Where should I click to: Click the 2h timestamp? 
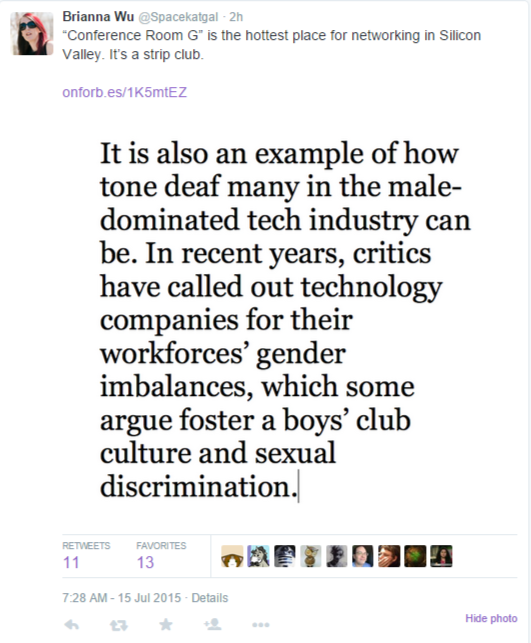[x=236, y=17]
